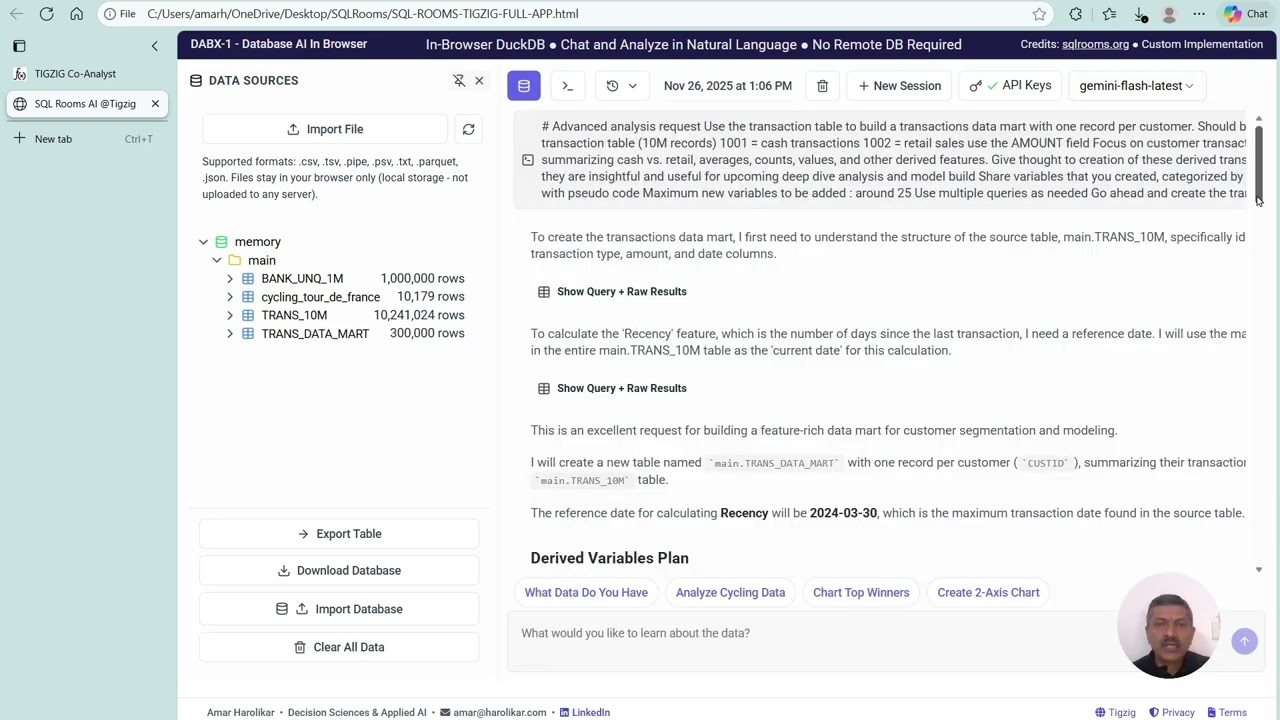Close the Data Sources panel
Screen dimensions: 1280x720
[x=479, y=80]
